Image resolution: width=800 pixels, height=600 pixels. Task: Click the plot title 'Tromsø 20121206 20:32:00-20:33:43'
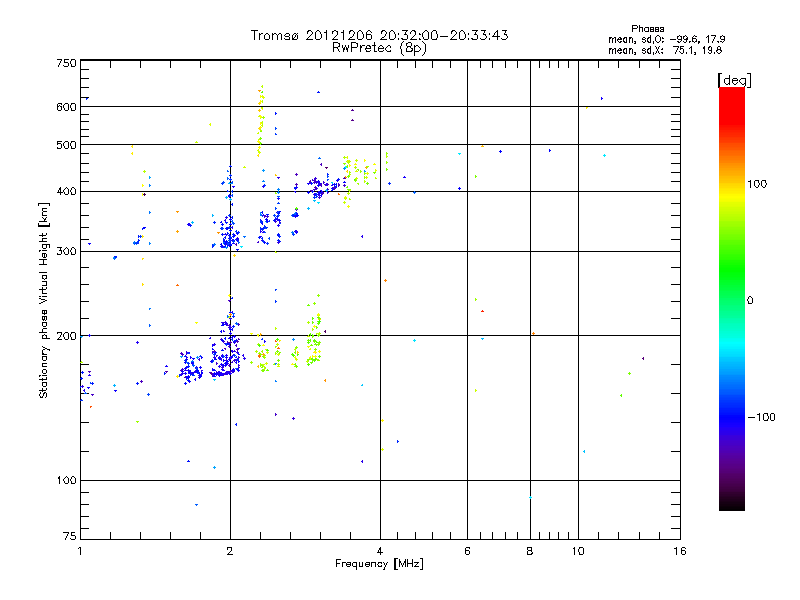379,35
